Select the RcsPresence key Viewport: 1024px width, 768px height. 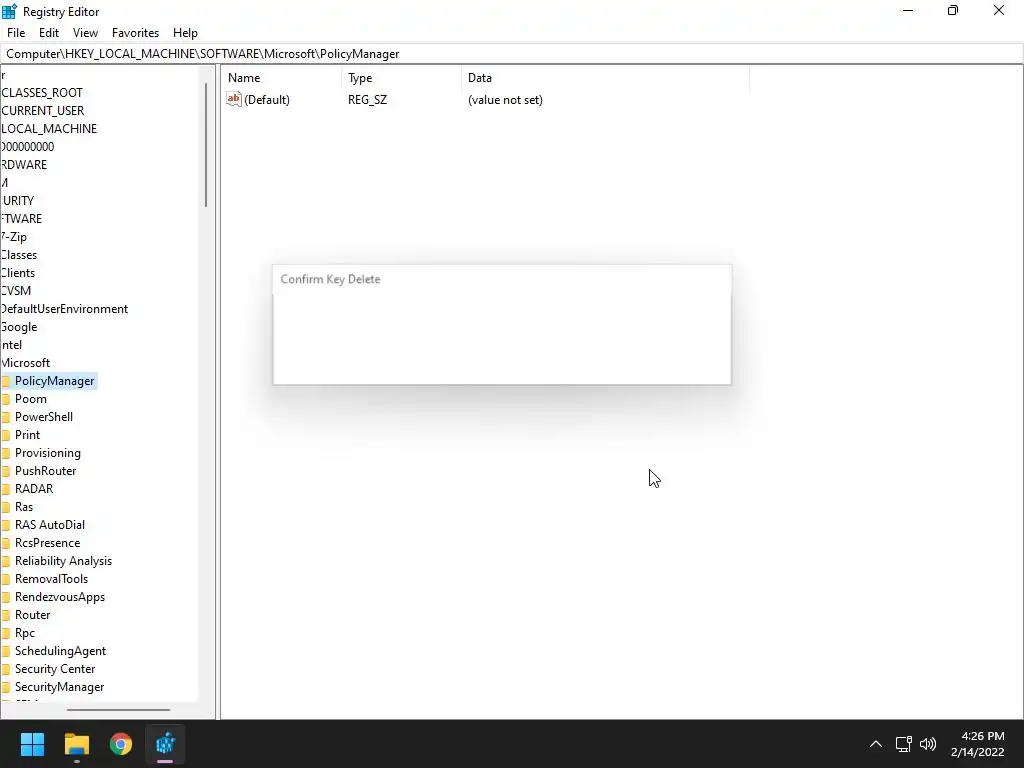47,543
